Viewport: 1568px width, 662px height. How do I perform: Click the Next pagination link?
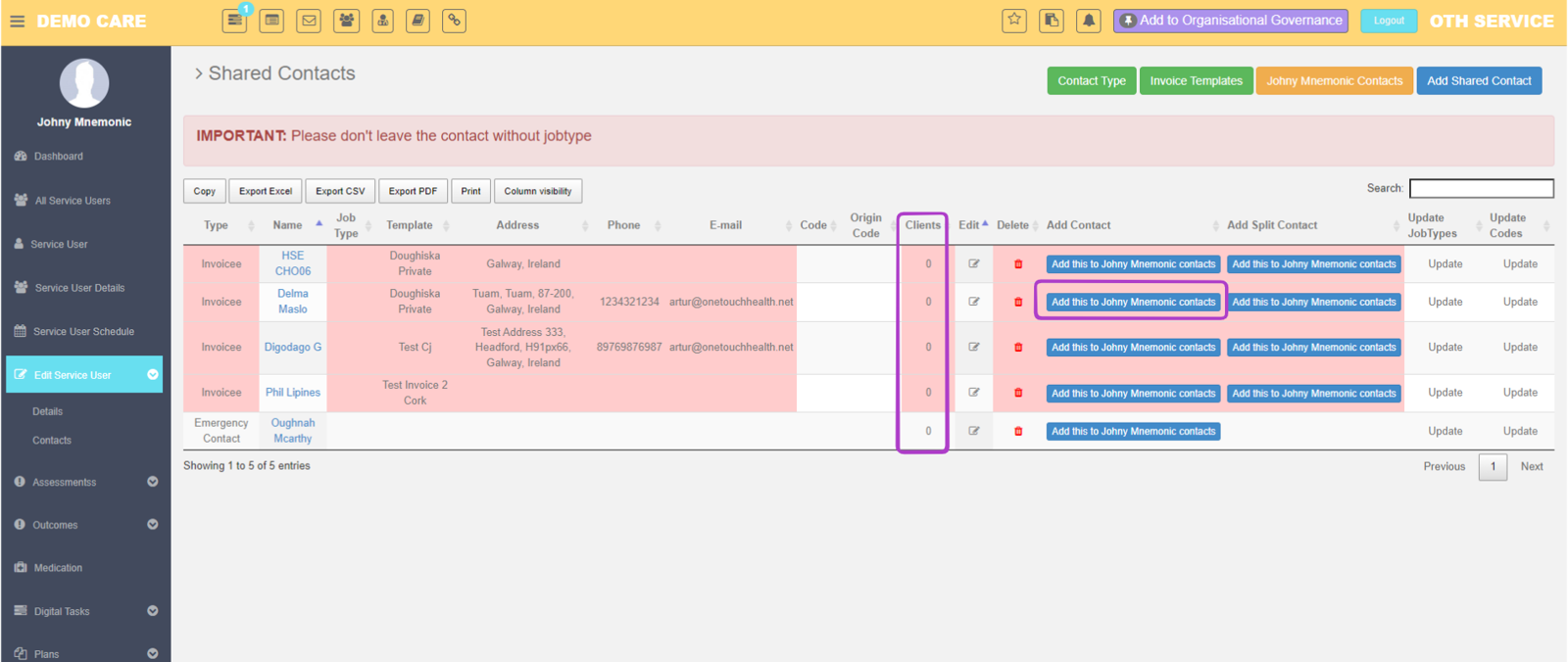(x=1532, y=467)
